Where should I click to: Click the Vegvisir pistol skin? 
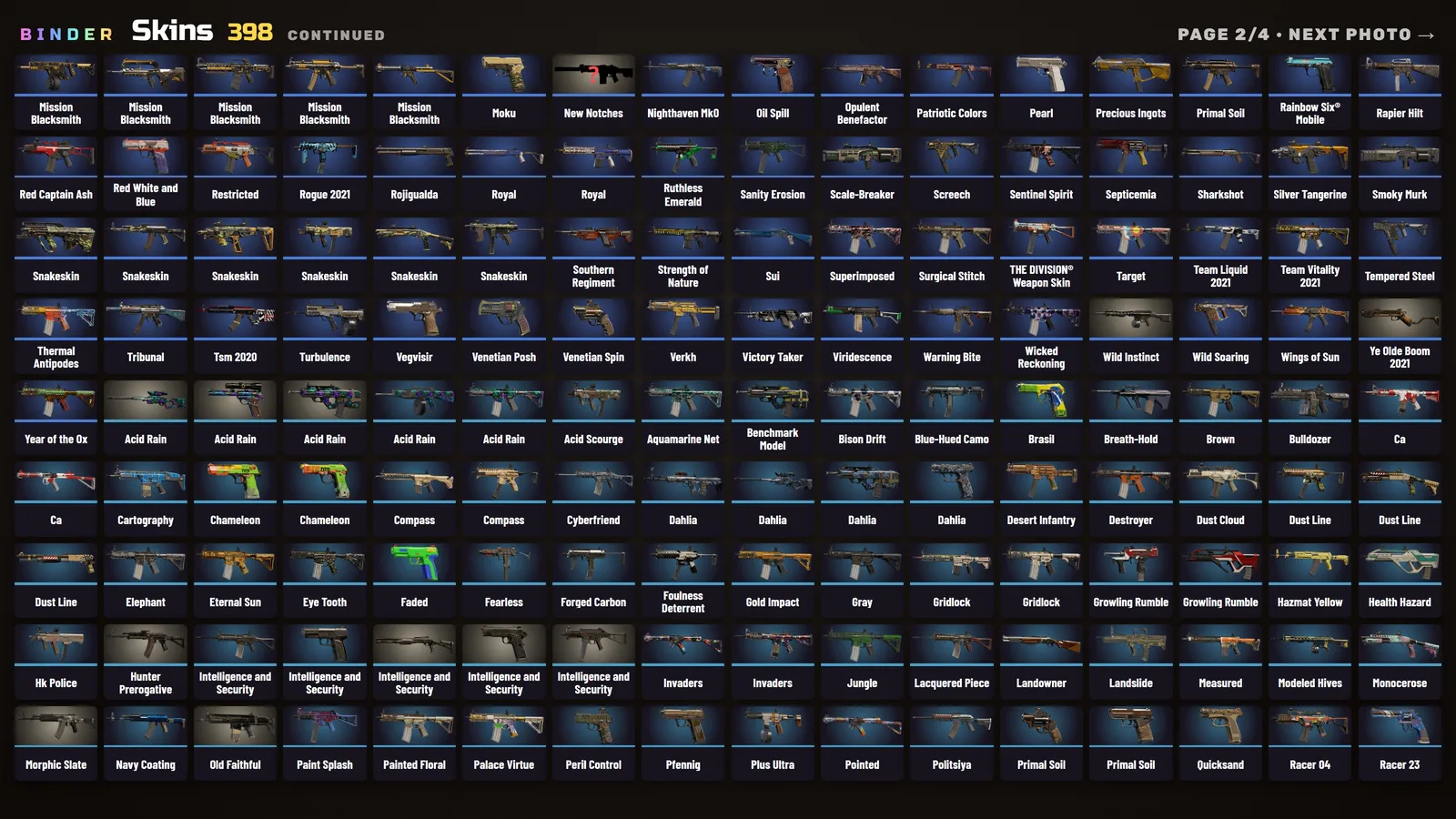click(414, 337)
